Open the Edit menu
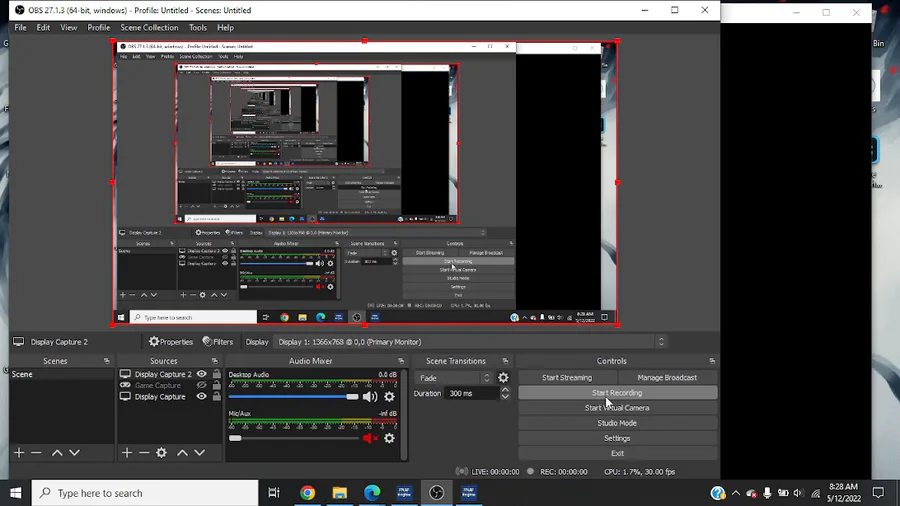The width and height of the screenshot is (900, 506). 43,28
